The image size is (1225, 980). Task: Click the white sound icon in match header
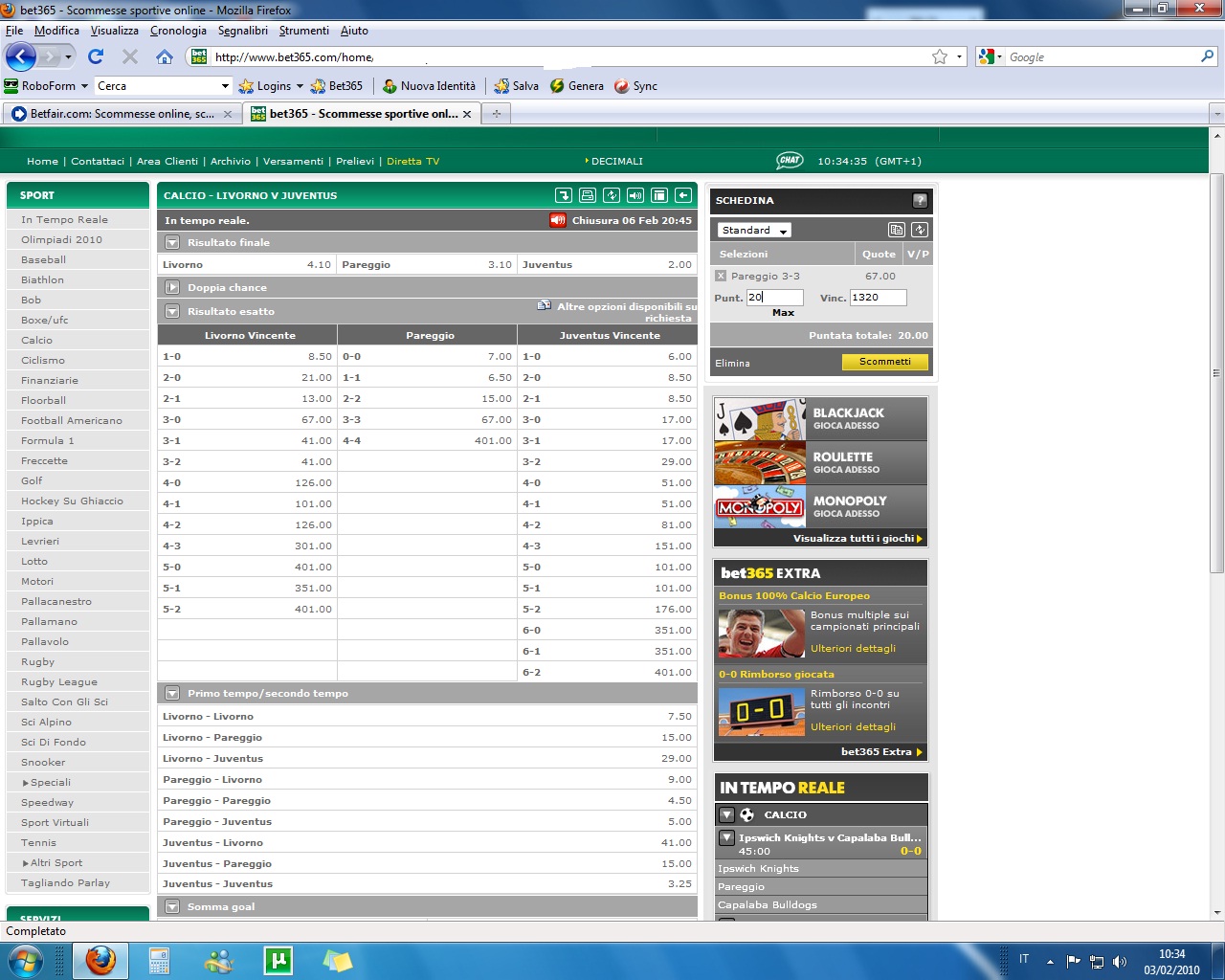635,195
